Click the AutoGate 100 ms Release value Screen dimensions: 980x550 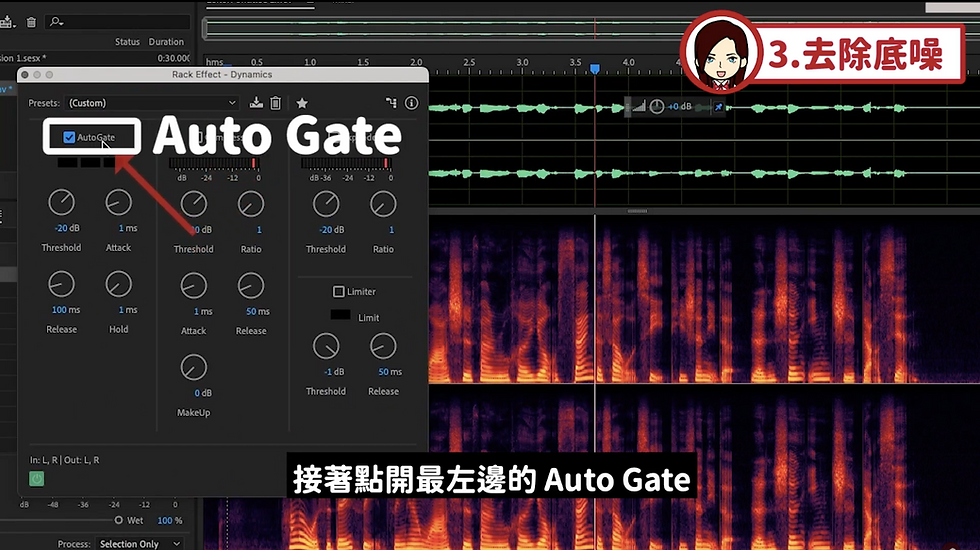coord(66,310)
